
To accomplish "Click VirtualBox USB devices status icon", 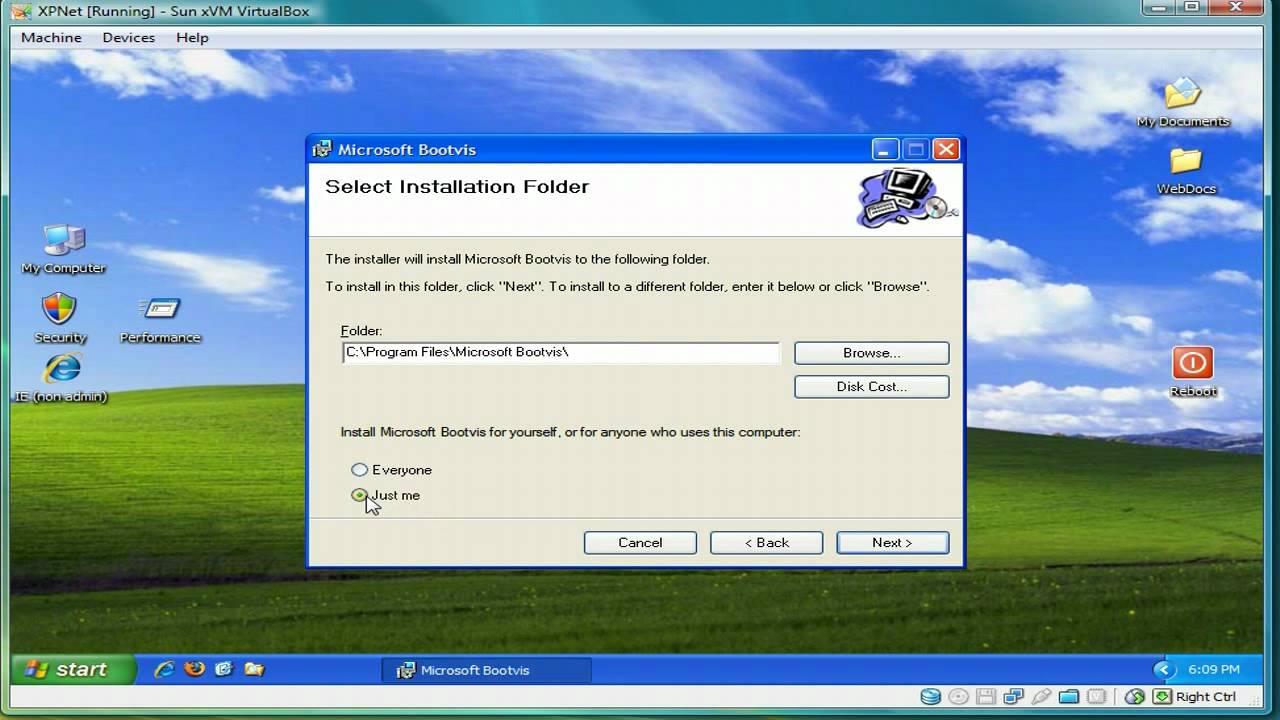I will [1042, 697].
